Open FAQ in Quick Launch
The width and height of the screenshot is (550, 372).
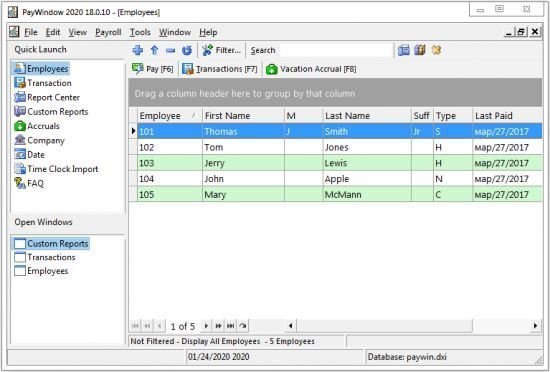29,183
